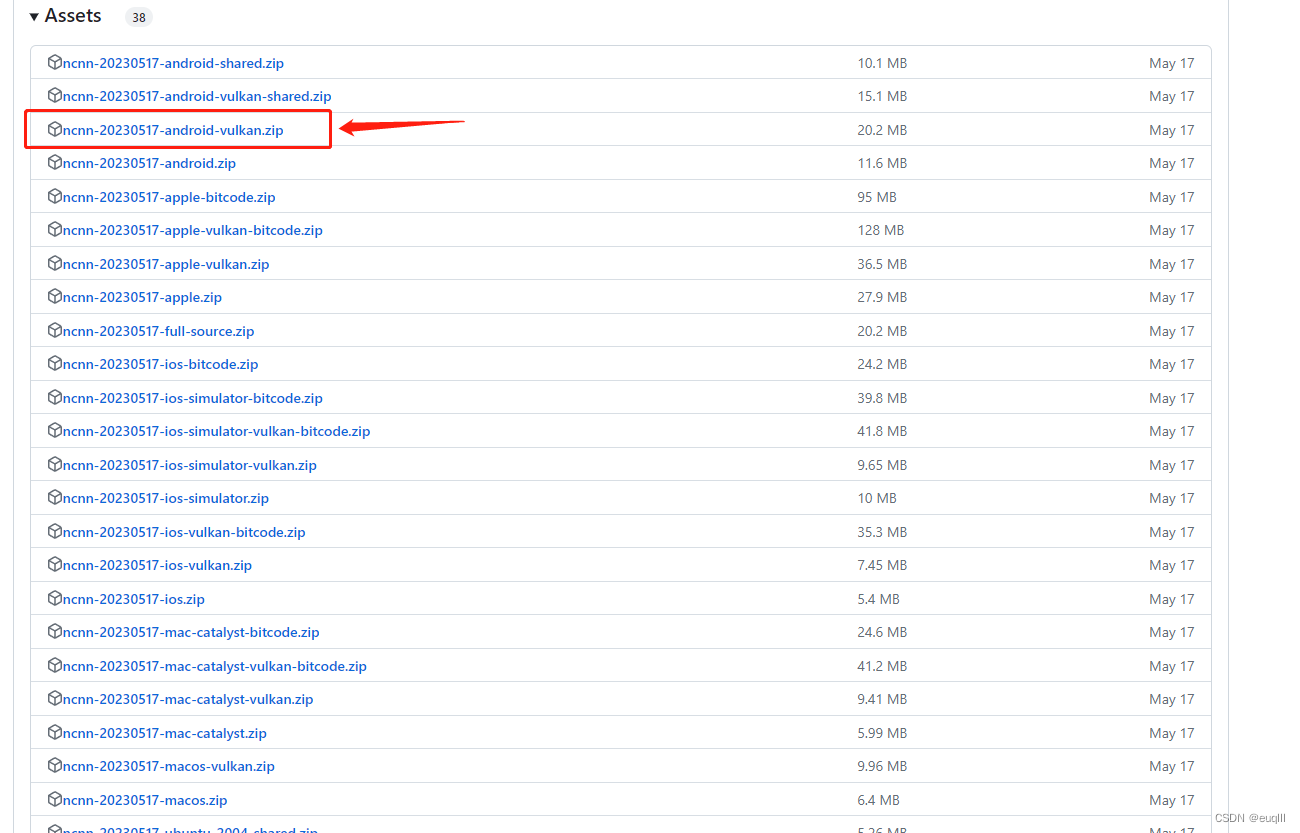Download ncnn-20230517-ios-simulator-bitcode.zip
1300x833 pixels.
(192, 398)
